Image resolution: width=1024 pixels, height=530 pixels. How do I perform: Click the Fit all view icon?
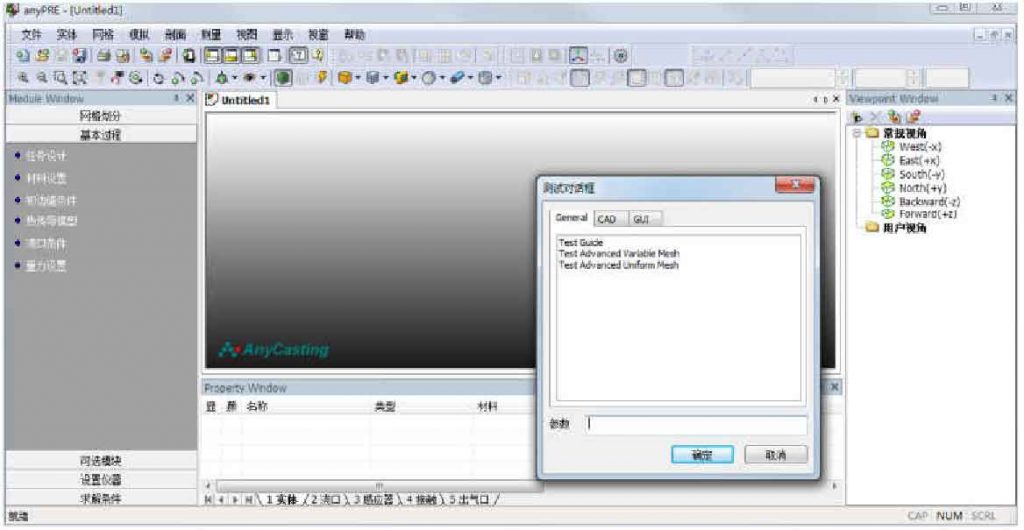[x=79, y=77]
